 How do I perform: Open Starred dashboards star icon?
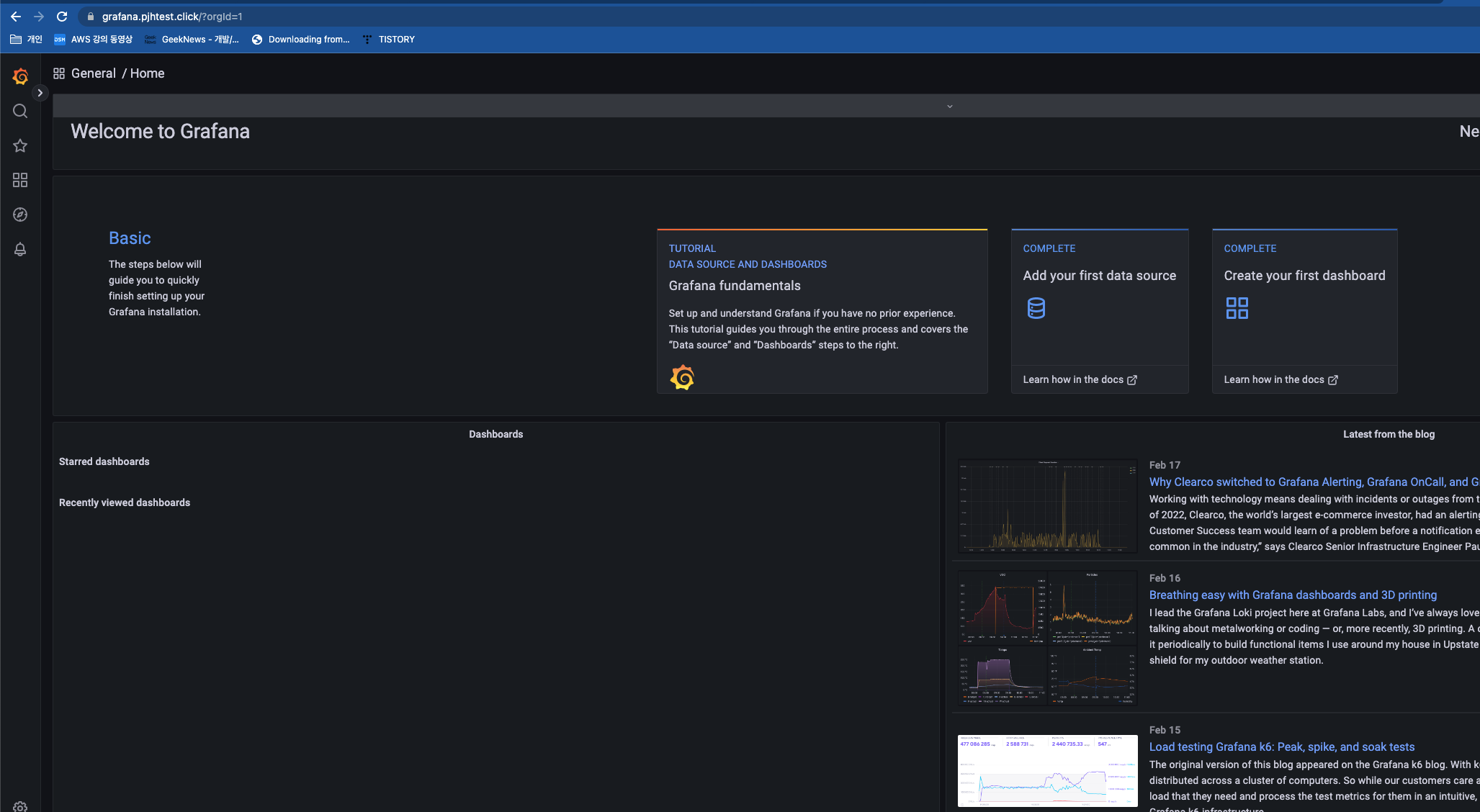tap(20, 145)
